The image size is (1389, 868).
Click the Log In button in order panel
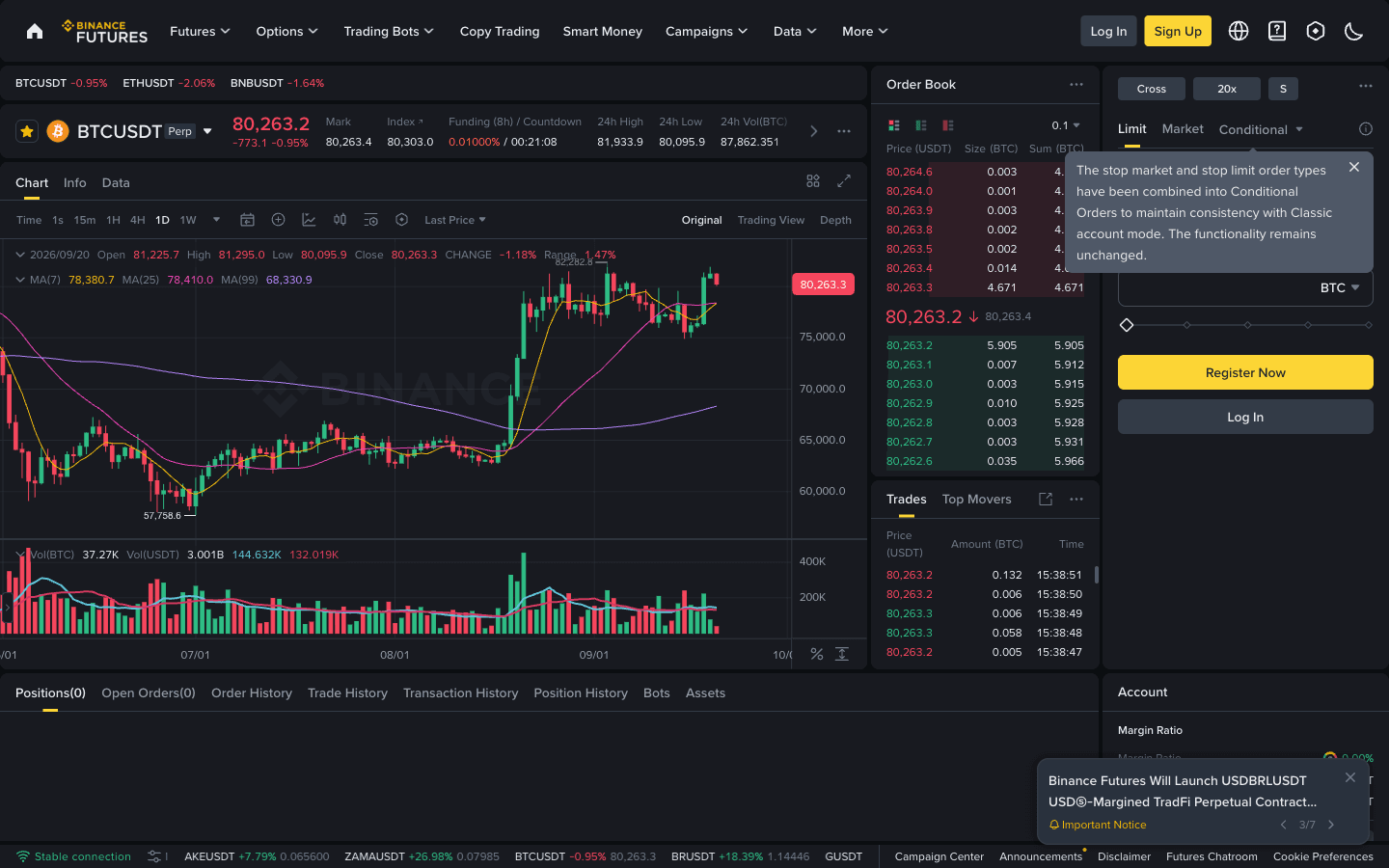point(1245,417)
